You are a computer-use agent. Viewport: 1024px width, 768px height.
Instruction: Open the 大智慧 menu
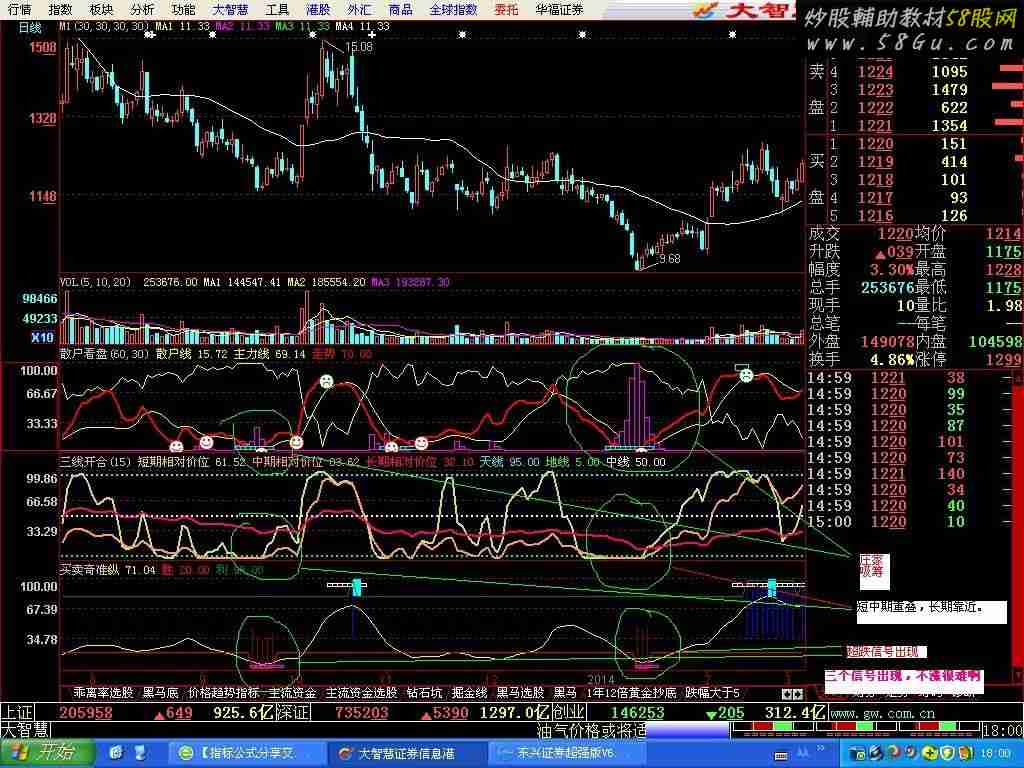point(231,9)
